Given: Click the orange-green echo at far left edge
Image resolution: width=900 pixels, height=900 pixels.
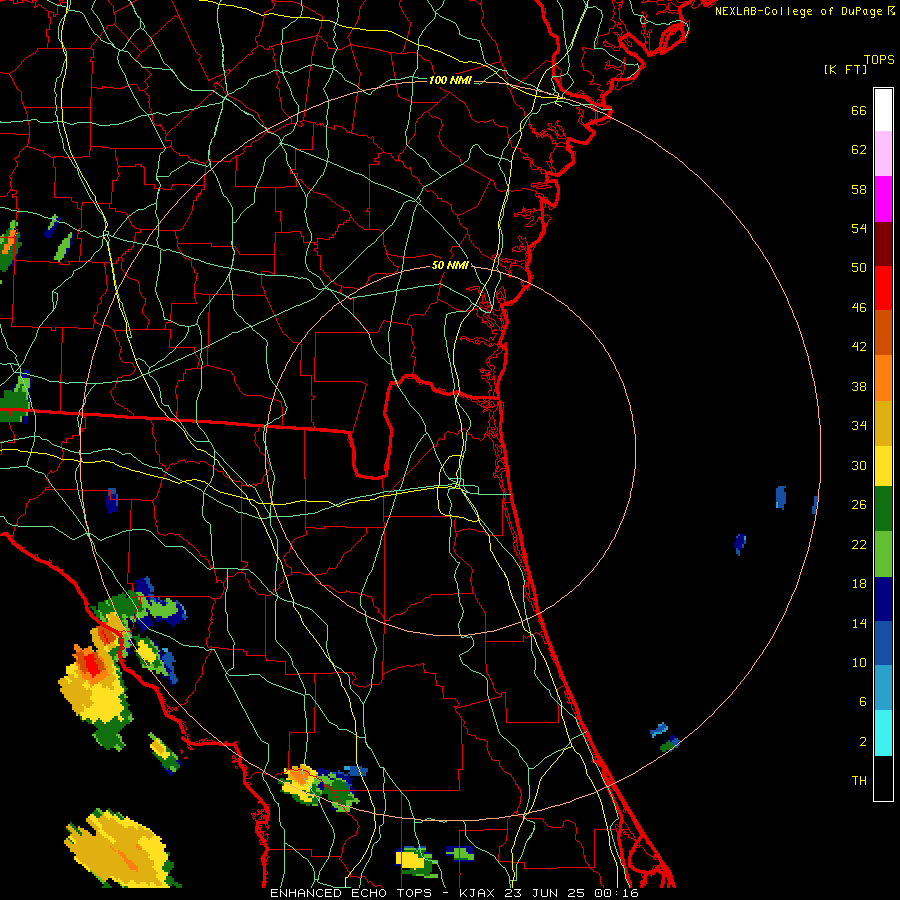Looking at the screenshot, I should (x=9, y=246).
